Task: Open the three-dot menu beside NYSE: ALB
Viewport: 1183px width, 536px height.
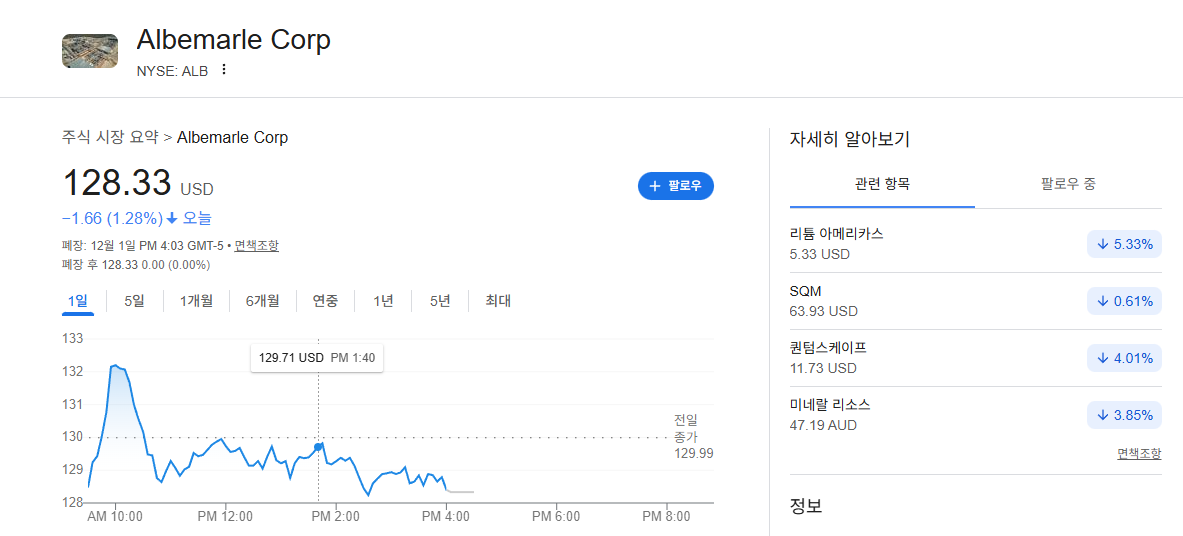Action: point(223,70)
